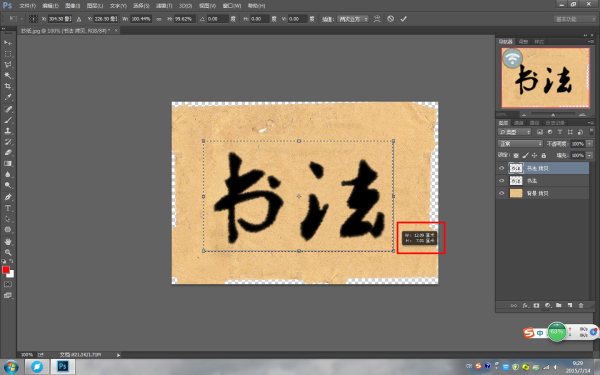Toggle lock position
The height and width of the screenshot is (375, 600).
coord(534,155)
